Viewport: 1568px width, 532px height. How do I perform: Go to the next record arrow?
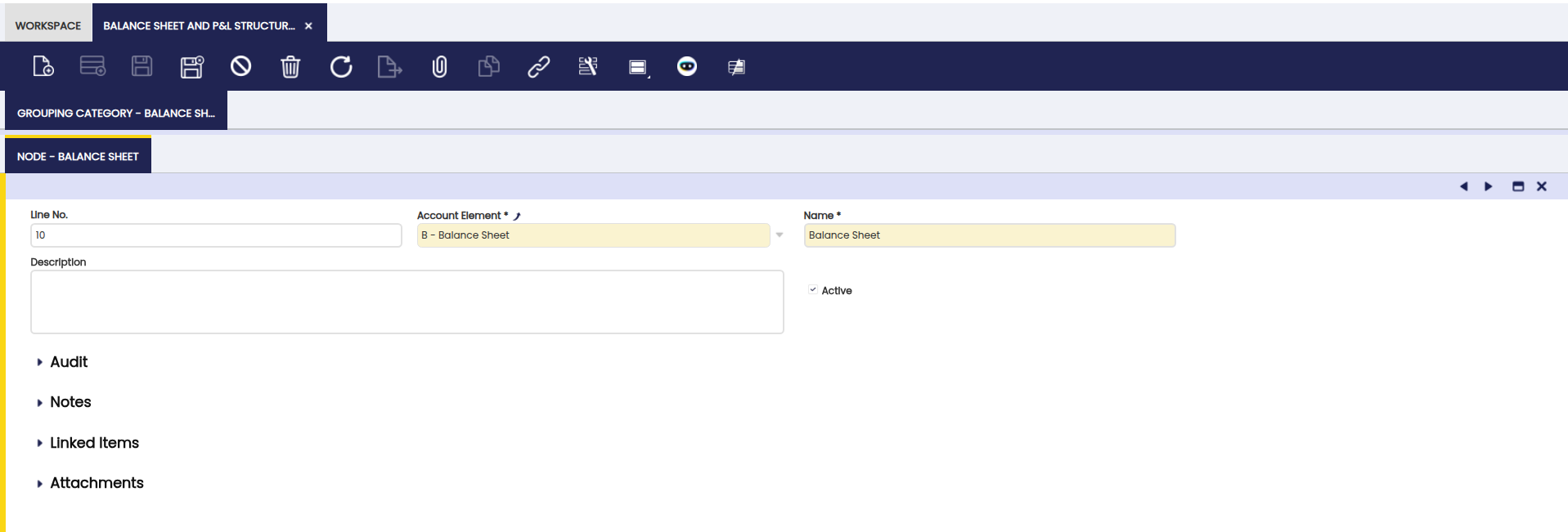click(x=1489, y=186)
